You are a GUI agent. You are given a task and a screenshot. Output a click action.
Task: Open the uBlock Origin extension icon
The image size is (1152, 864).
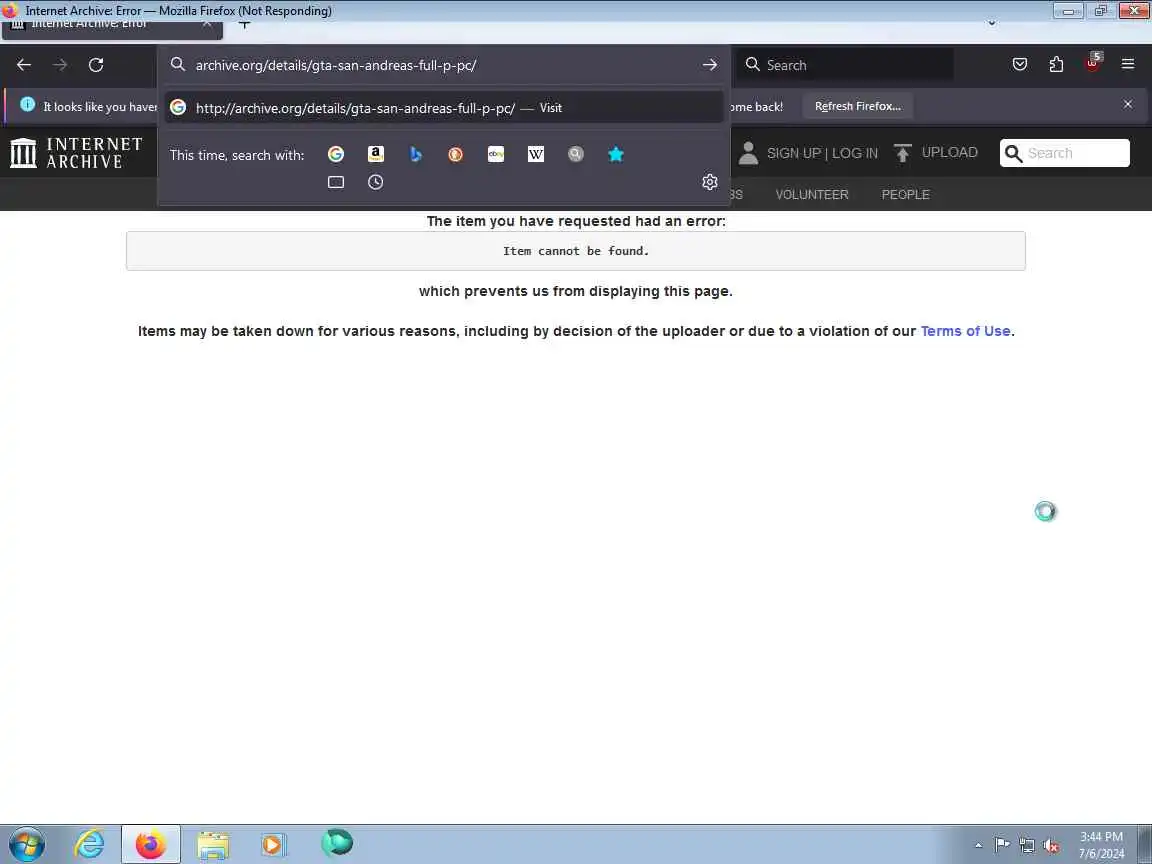[x=1092, y=63]
